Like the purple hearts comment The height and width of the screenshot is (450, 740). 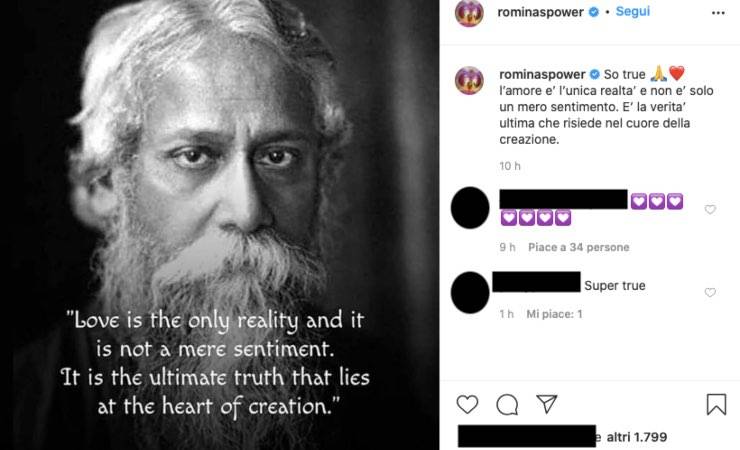(710, 210)
